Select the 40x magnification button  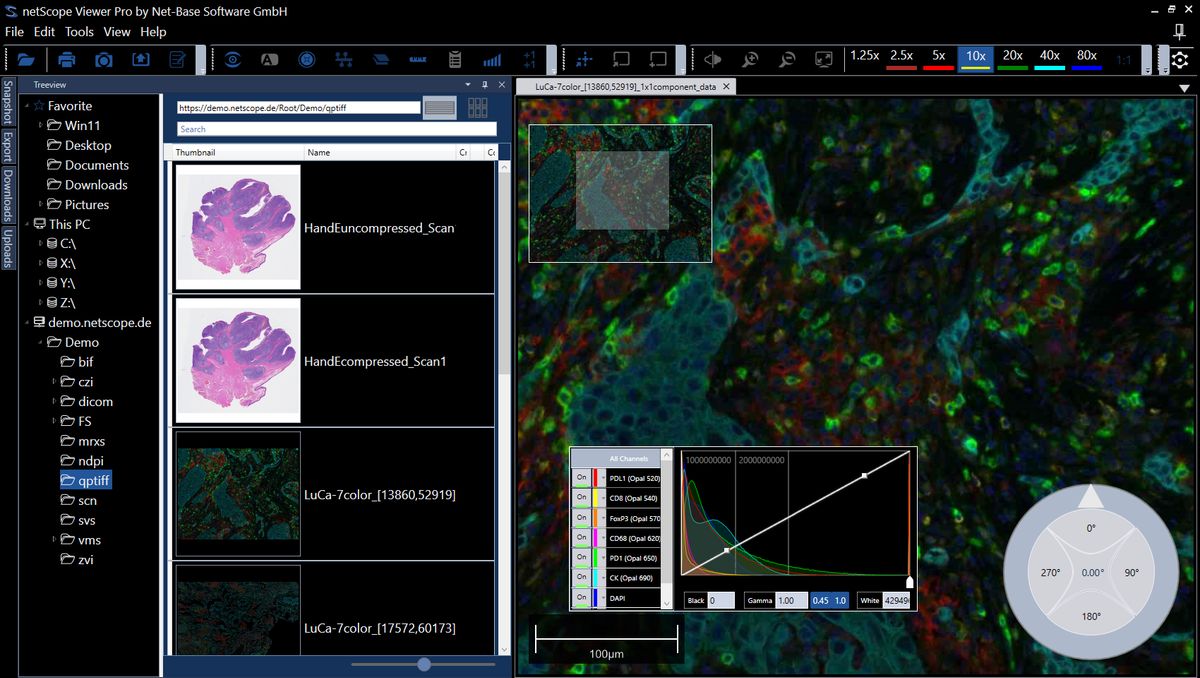click(1048, 57)
